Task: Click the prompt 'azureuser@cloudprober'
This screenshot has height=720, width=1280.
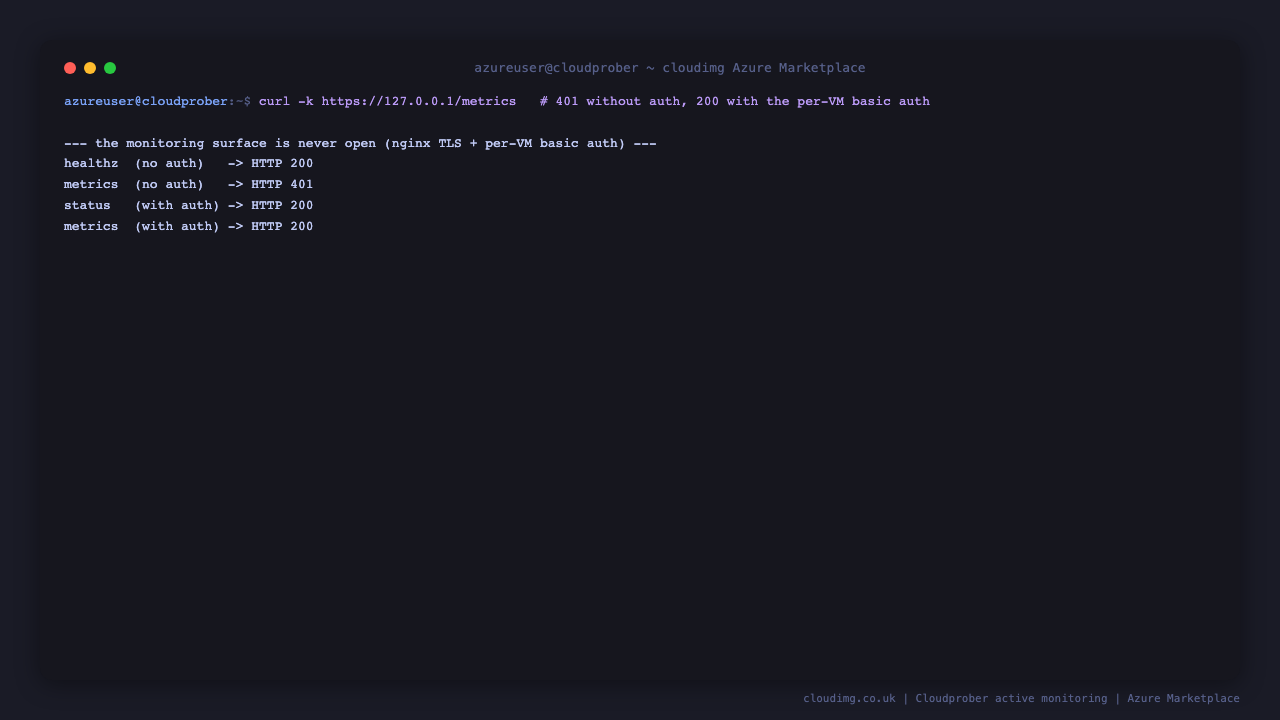Action: pyautogui.click(x=146, y=101)
